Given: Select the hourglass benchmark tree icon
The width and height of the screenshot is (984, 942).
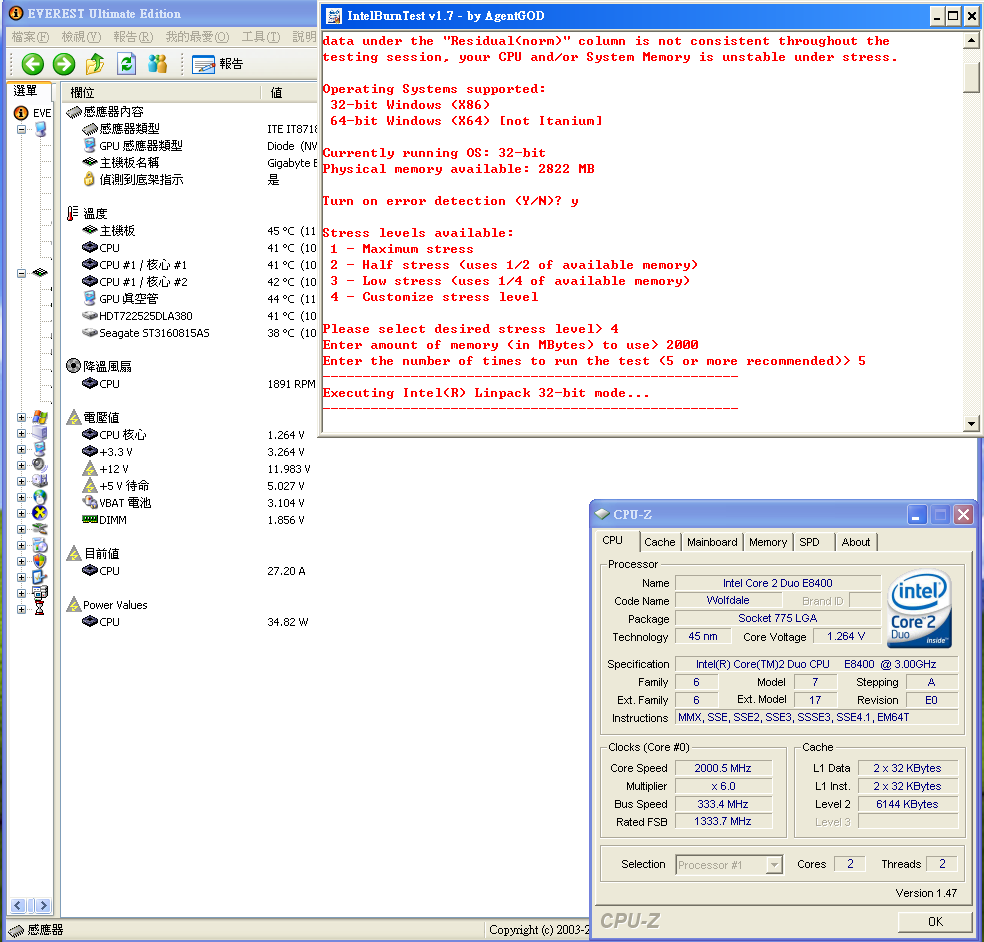Looking at the screenshot, I should pyautogui.click(x=40, y=609).
